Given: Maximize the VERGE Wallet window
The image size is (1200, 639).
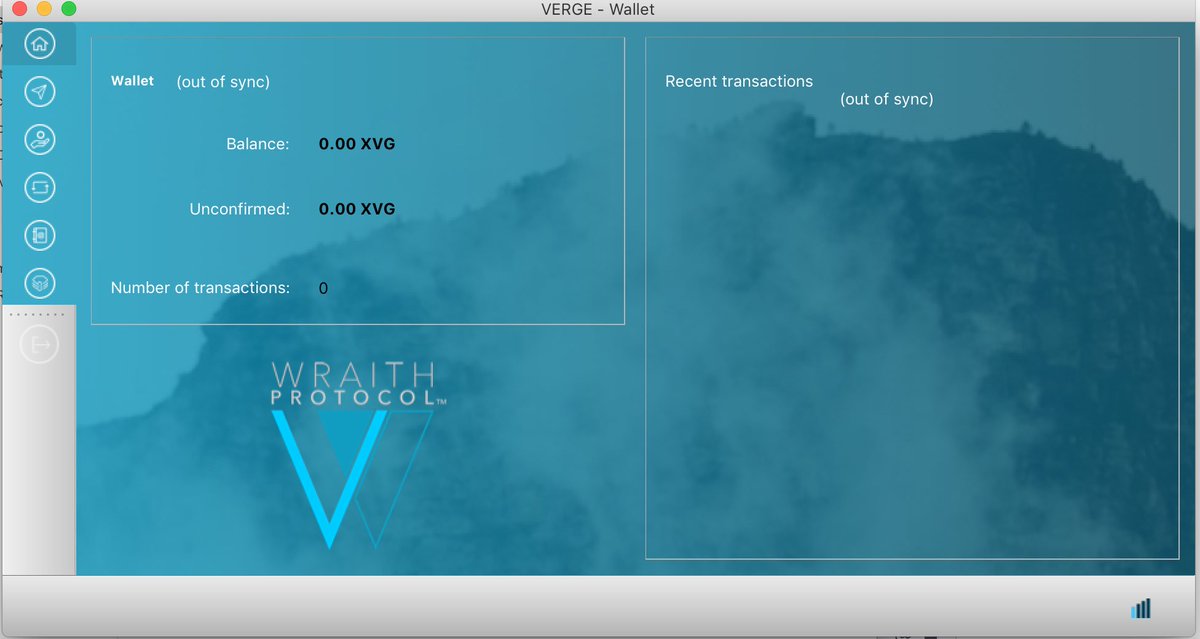Looking at the screenshot, I should click(x=68, y=9).
